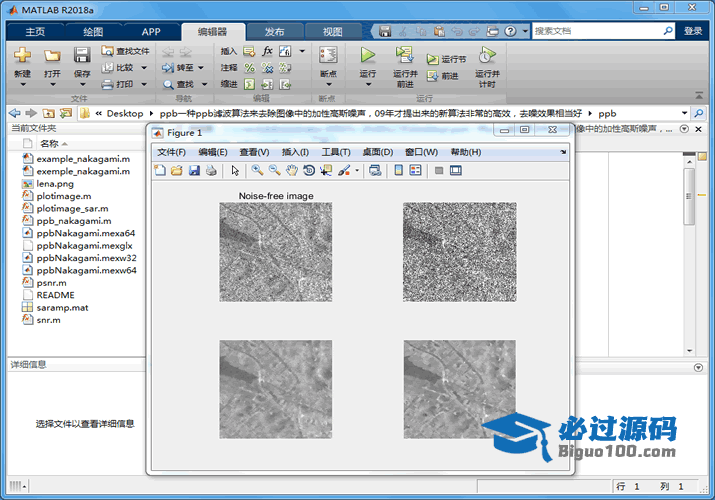Image resolution: width=715 pixels, height=500 pixels.
Task: Click the Save (保存) floppy icon
Action: [x=82, y=55]
